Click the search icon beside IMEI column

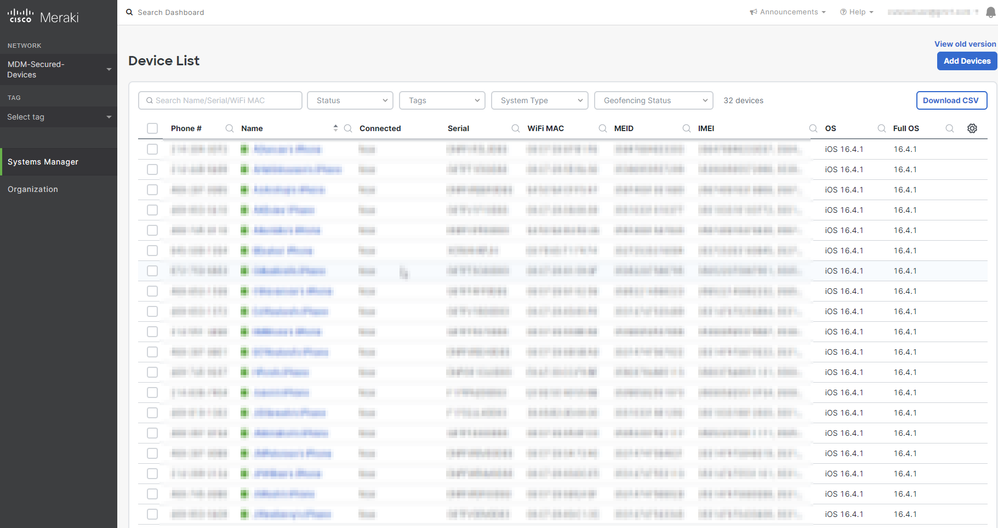[813, 129]
